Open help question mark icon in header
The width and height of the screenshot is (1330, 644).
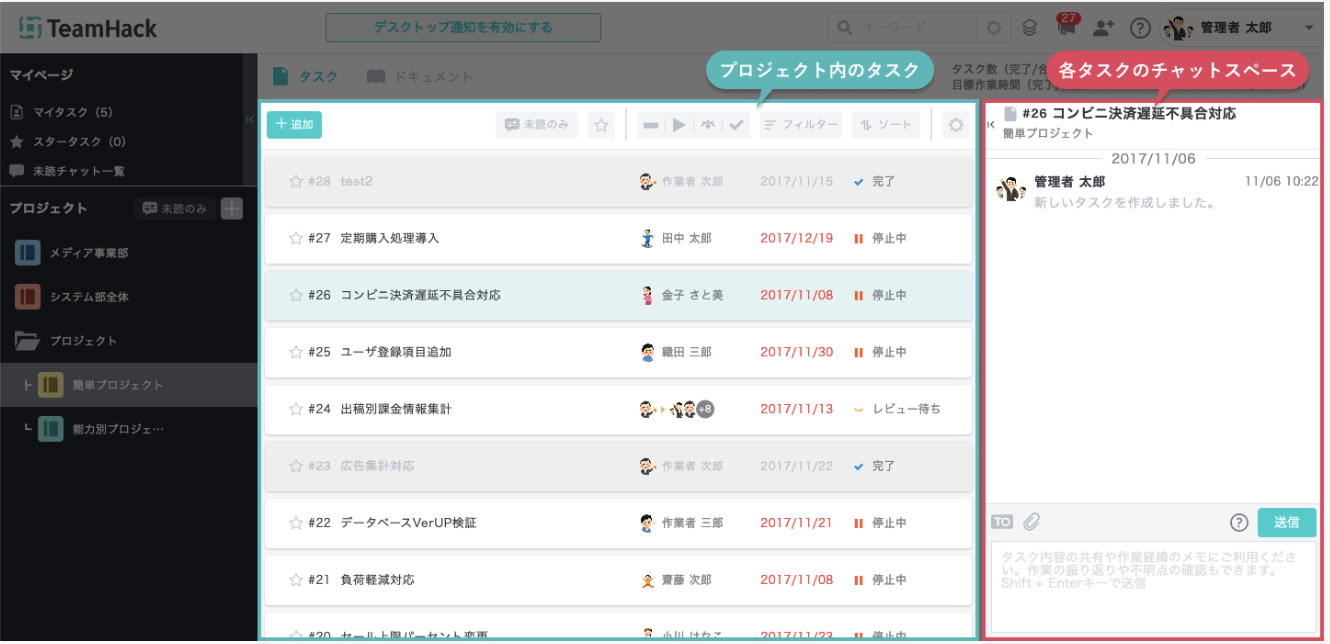(x=1139, y=28)
